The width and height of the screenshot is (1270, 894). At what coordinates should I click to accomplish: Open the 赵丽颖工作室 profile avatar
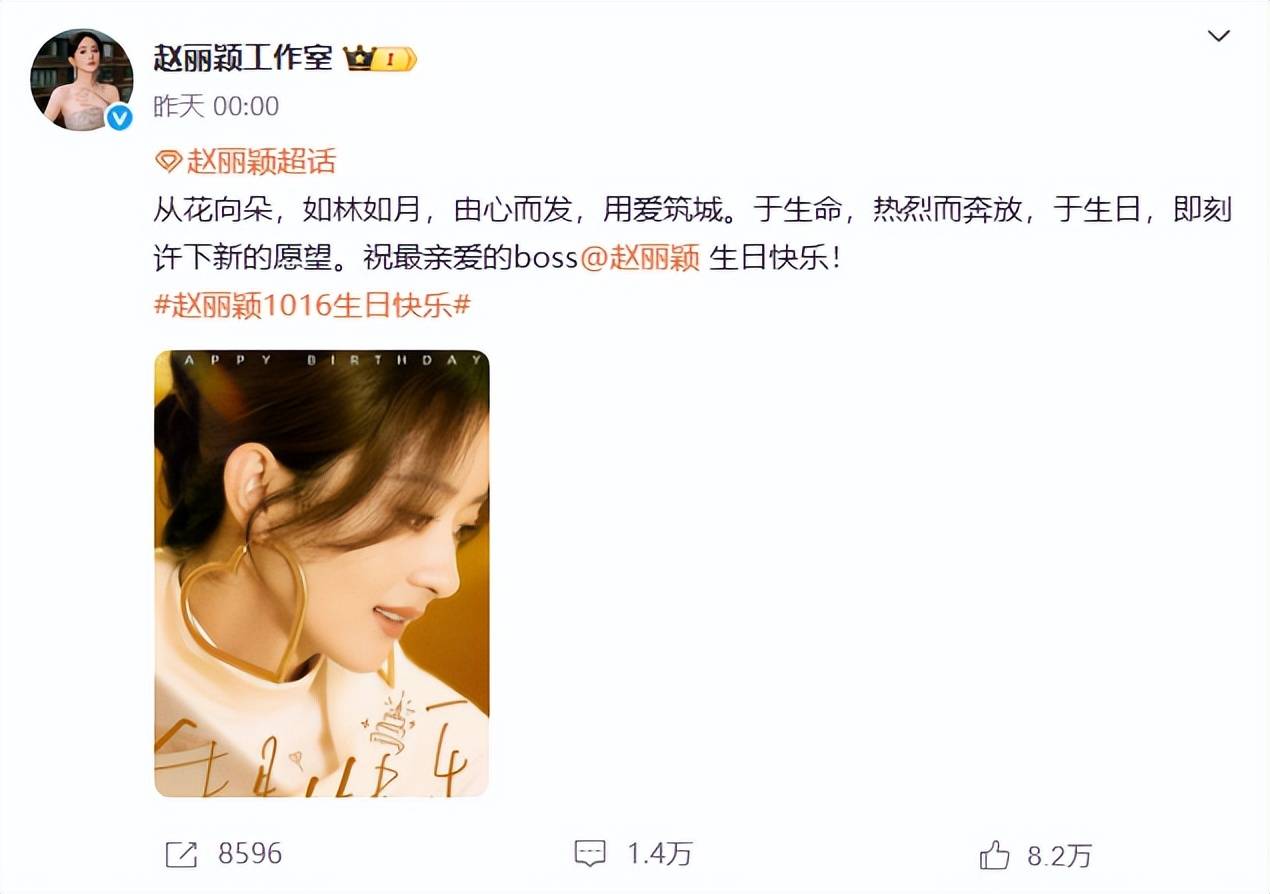tap(82, 79)
